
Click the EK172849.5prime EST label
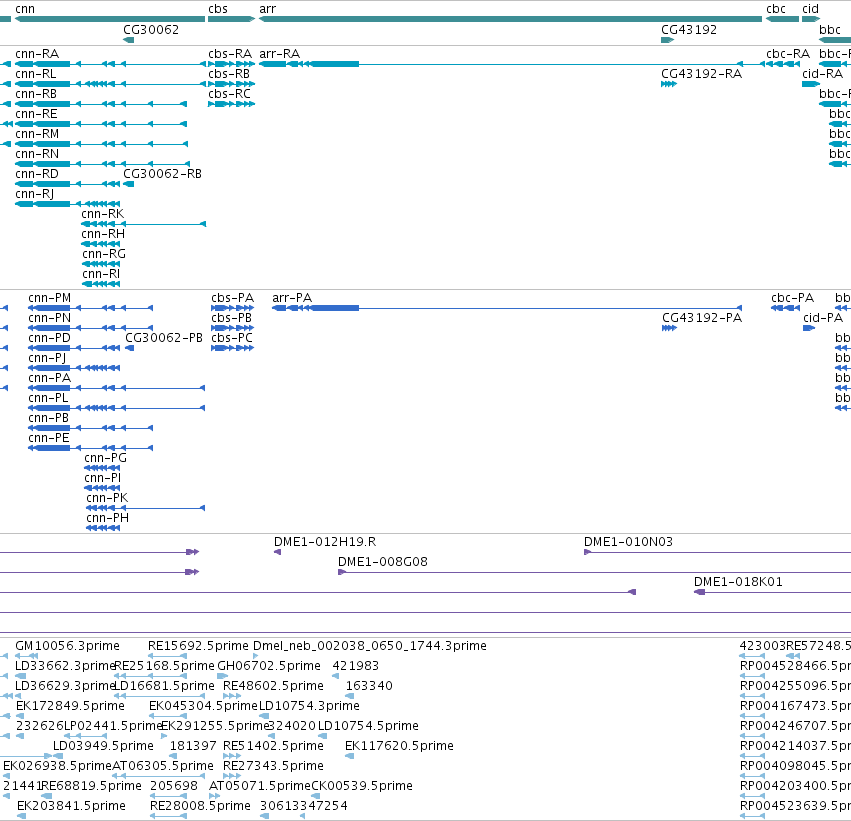tap(70, 706)
